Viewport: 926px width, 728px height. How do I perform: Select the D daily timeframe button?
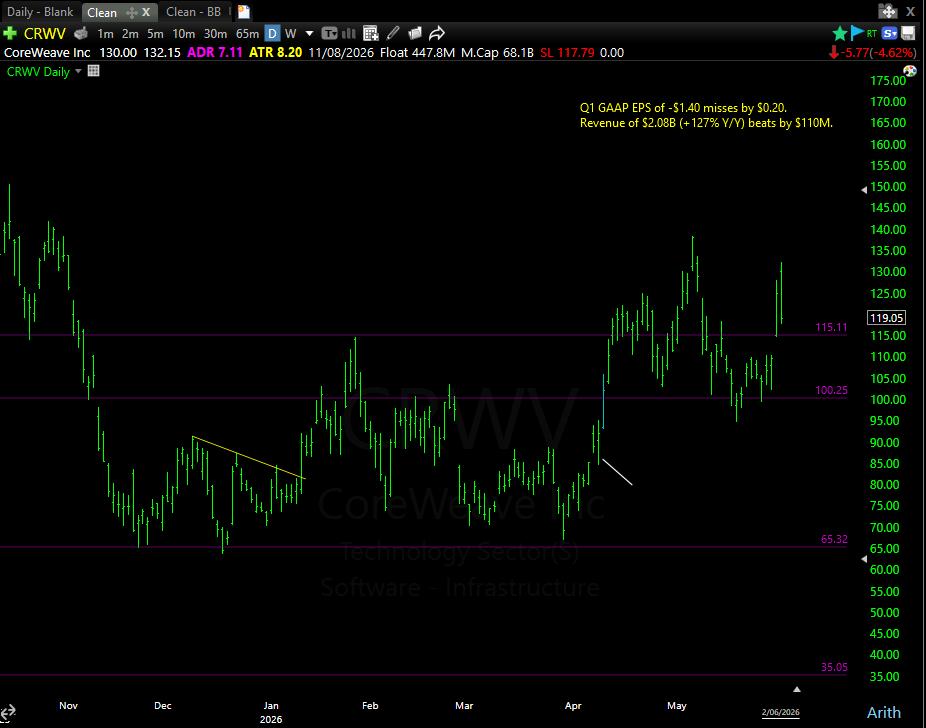click(x=272, y=33)
